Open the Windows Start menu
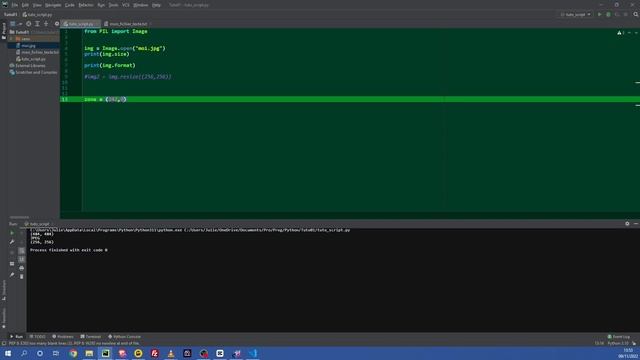 [x=8, y=353]
